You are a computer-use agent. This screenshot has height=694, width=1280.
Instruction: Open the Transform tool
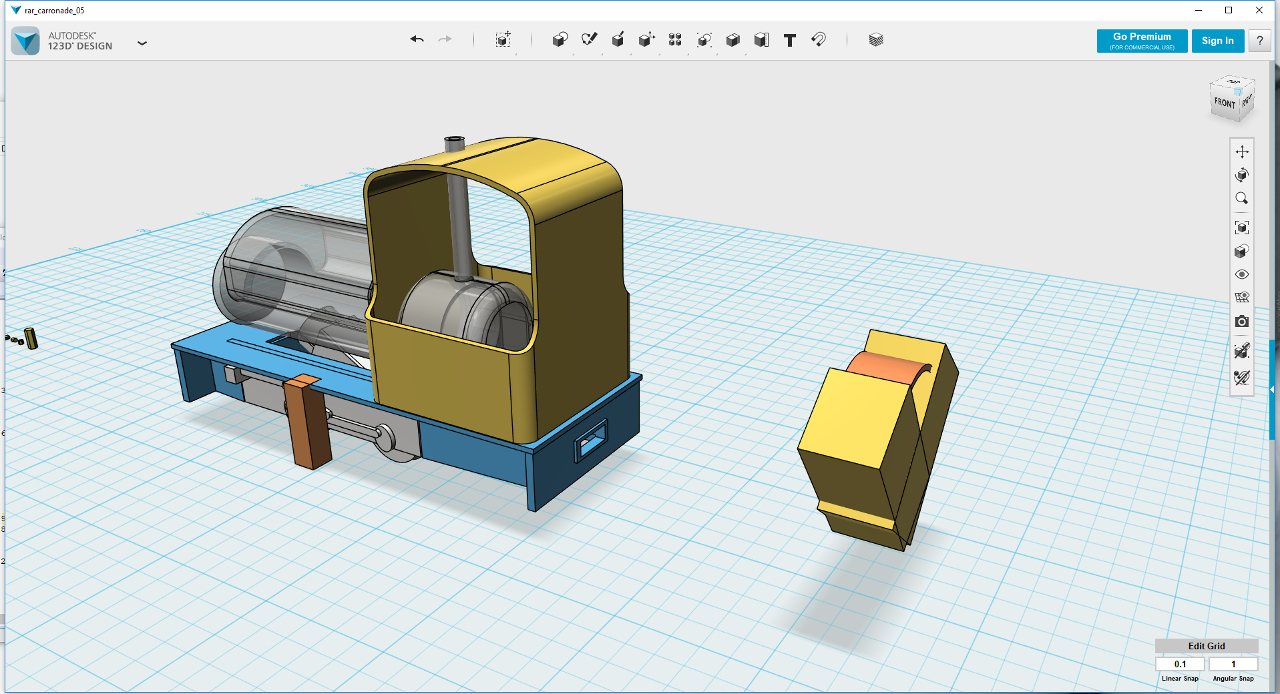click(503, 40)
